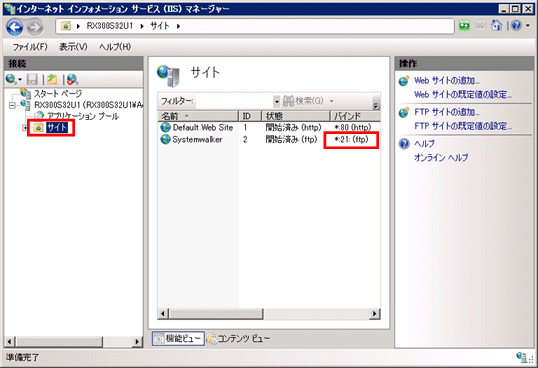
Task: Sort the list by バインド column header
Action: (x=355, y=116)
